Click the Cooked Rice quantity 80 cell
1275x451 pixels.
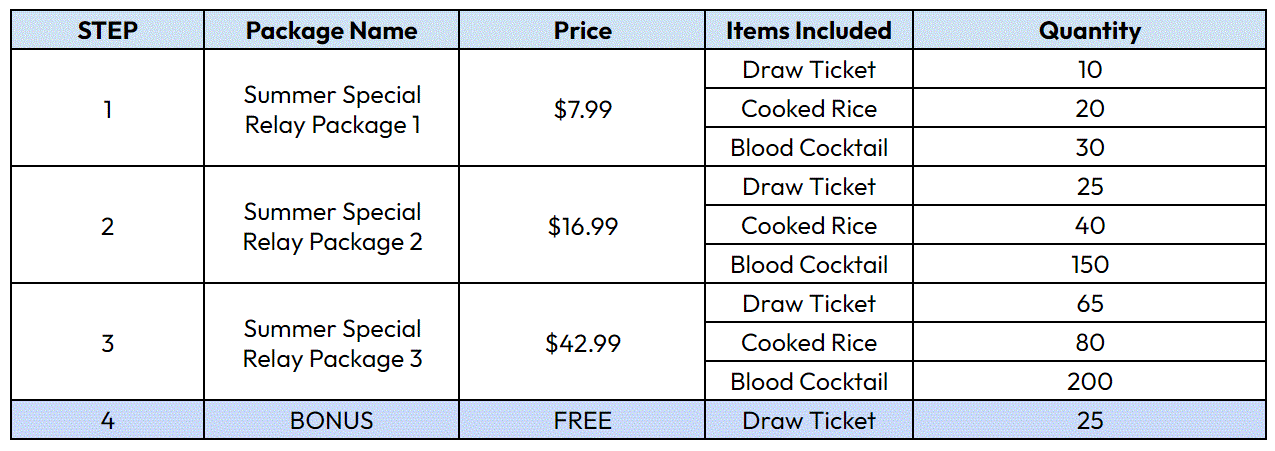coord(1090,343)
